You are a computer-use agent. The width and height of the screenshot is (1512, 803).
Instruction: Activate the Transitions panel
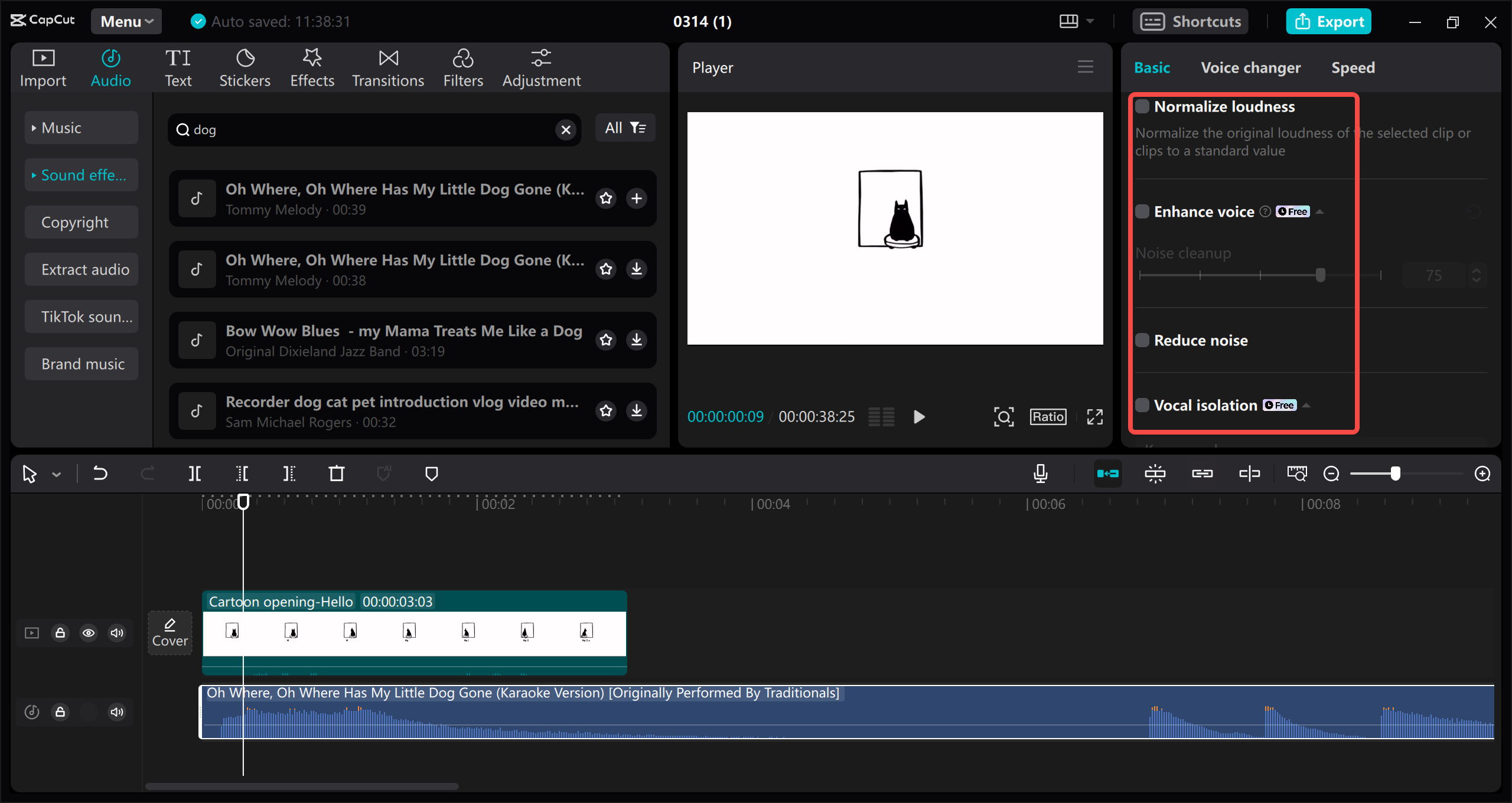pyautogui.click(x=387, y=67)
